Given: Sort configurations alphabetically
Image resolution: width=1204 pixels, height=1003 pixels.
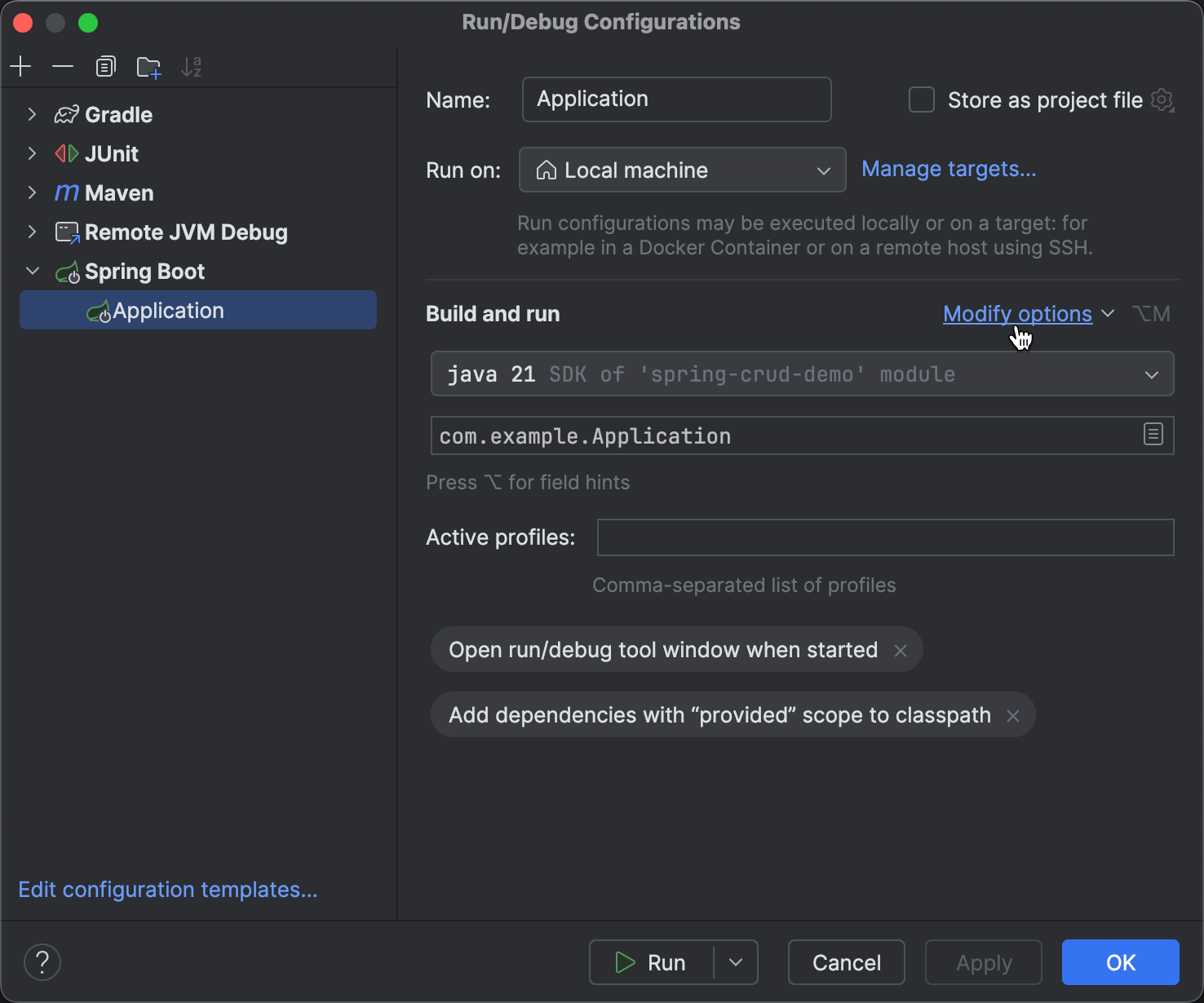Looking at the screenshot, I should (x=191, y=66).
